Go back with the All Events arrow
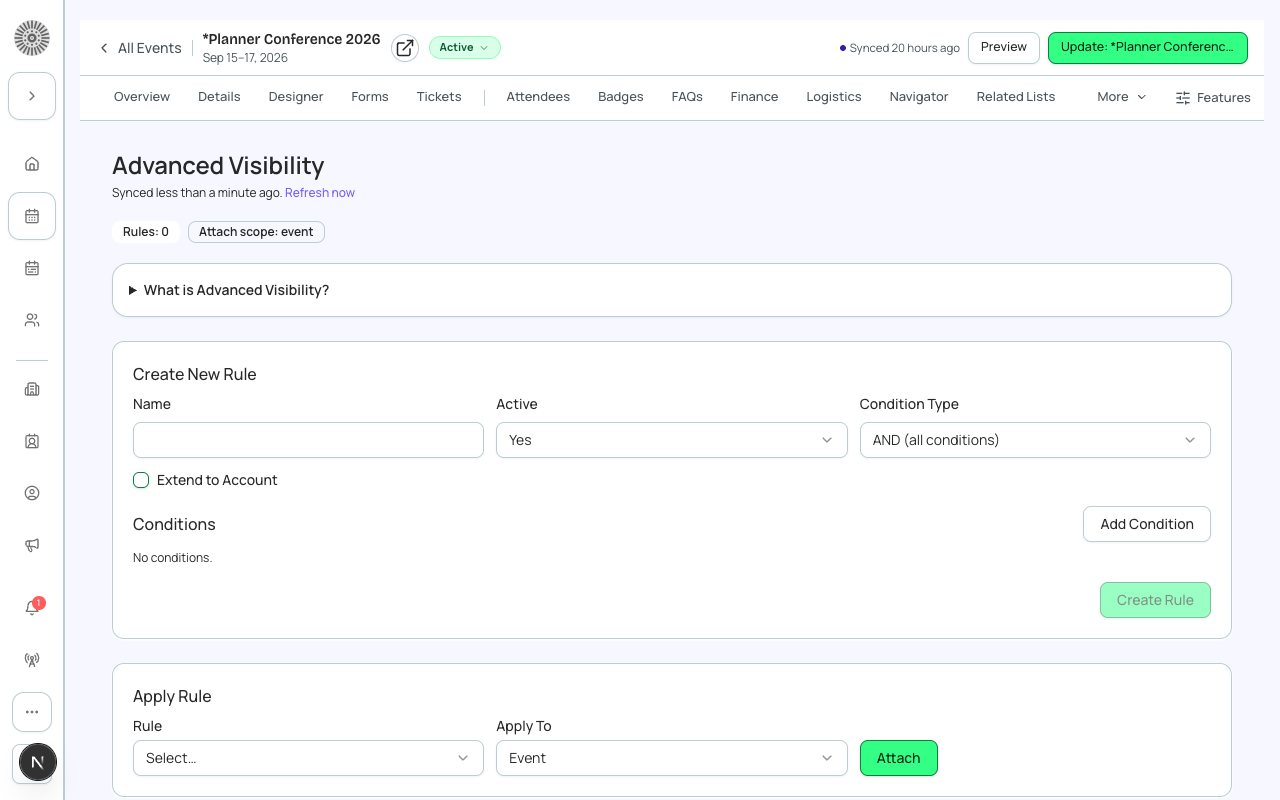 (x=104, y=48)
